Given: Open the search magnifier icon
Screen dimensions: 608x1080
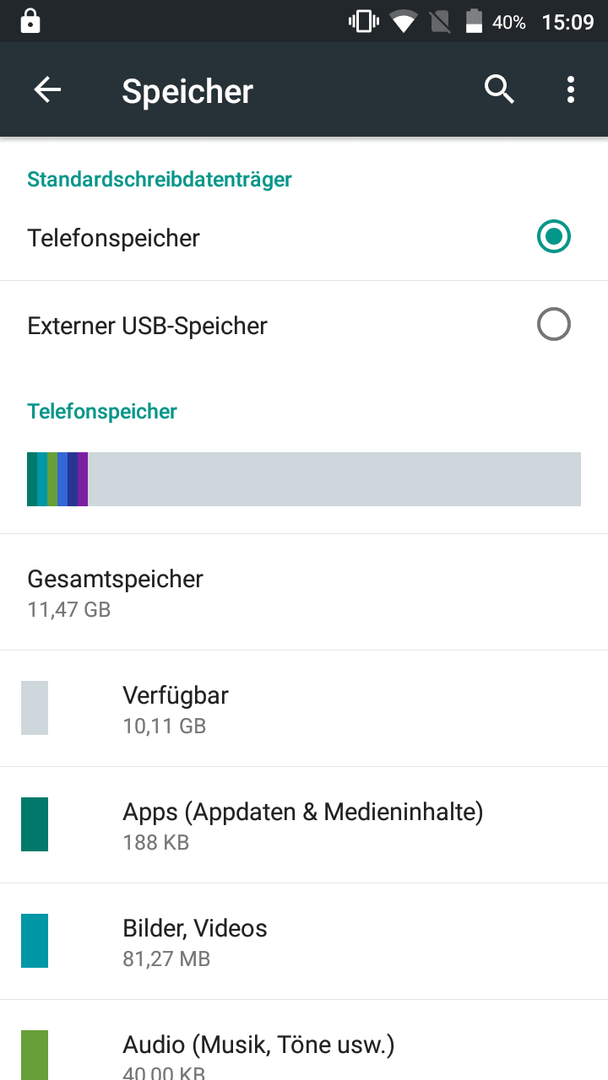Looking at the screenshot, I should pyautogui.click(x=499, y=90).
